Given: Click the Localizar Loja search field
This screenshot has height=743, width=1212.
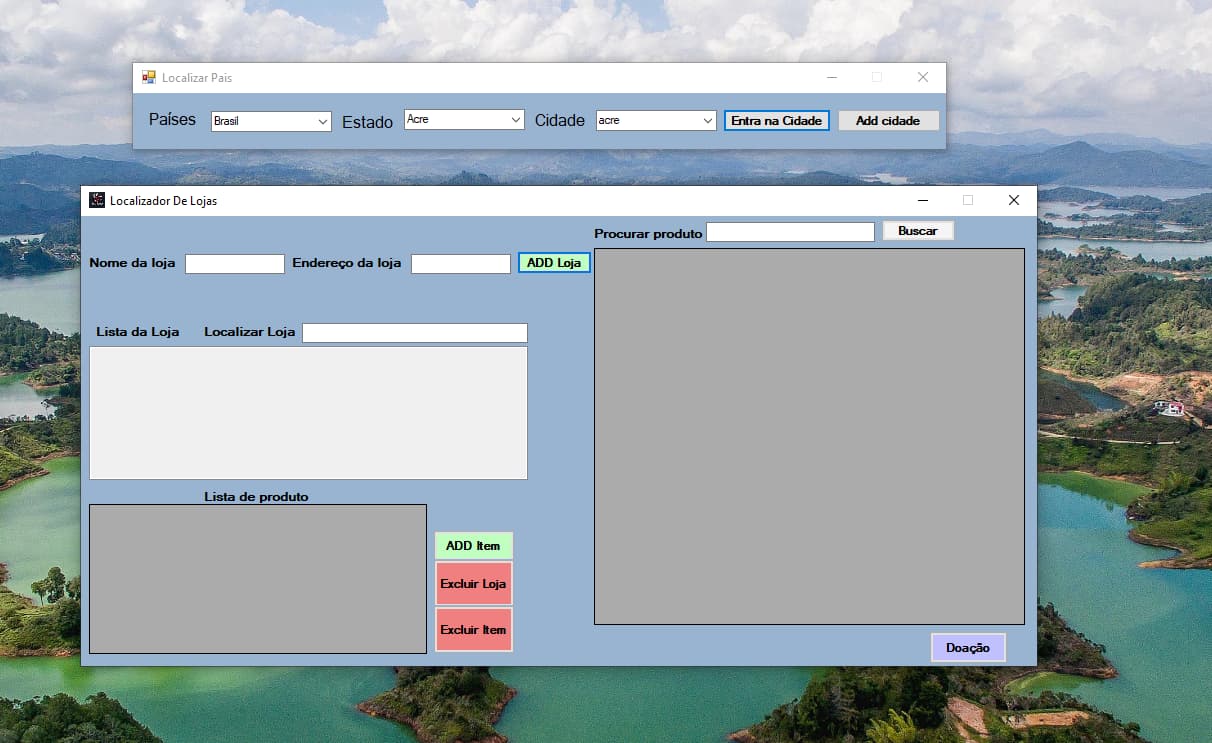Looking at the screenshot, I should 415,333.
